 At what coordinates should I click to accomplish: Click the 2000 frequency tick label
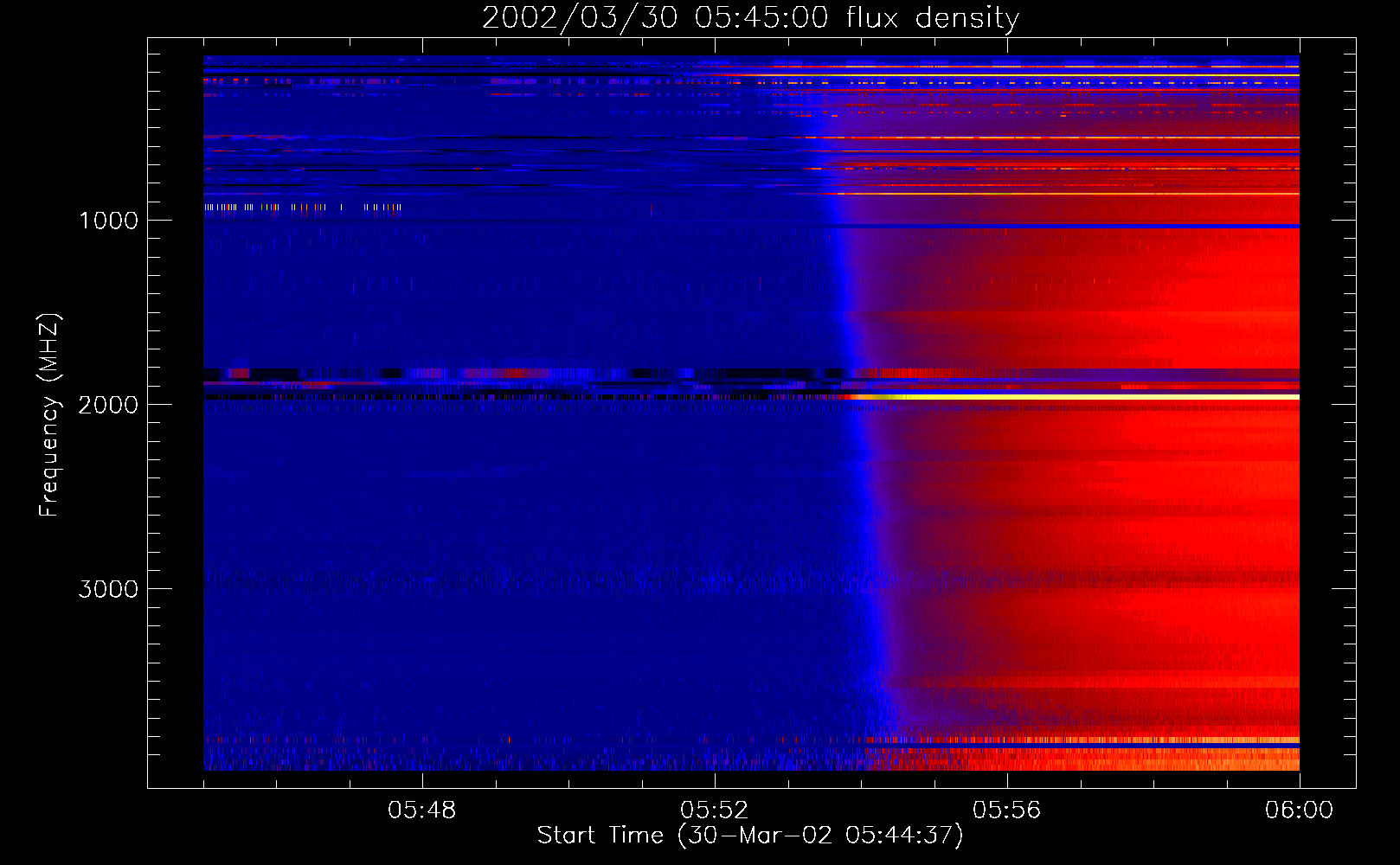[108, 405]
